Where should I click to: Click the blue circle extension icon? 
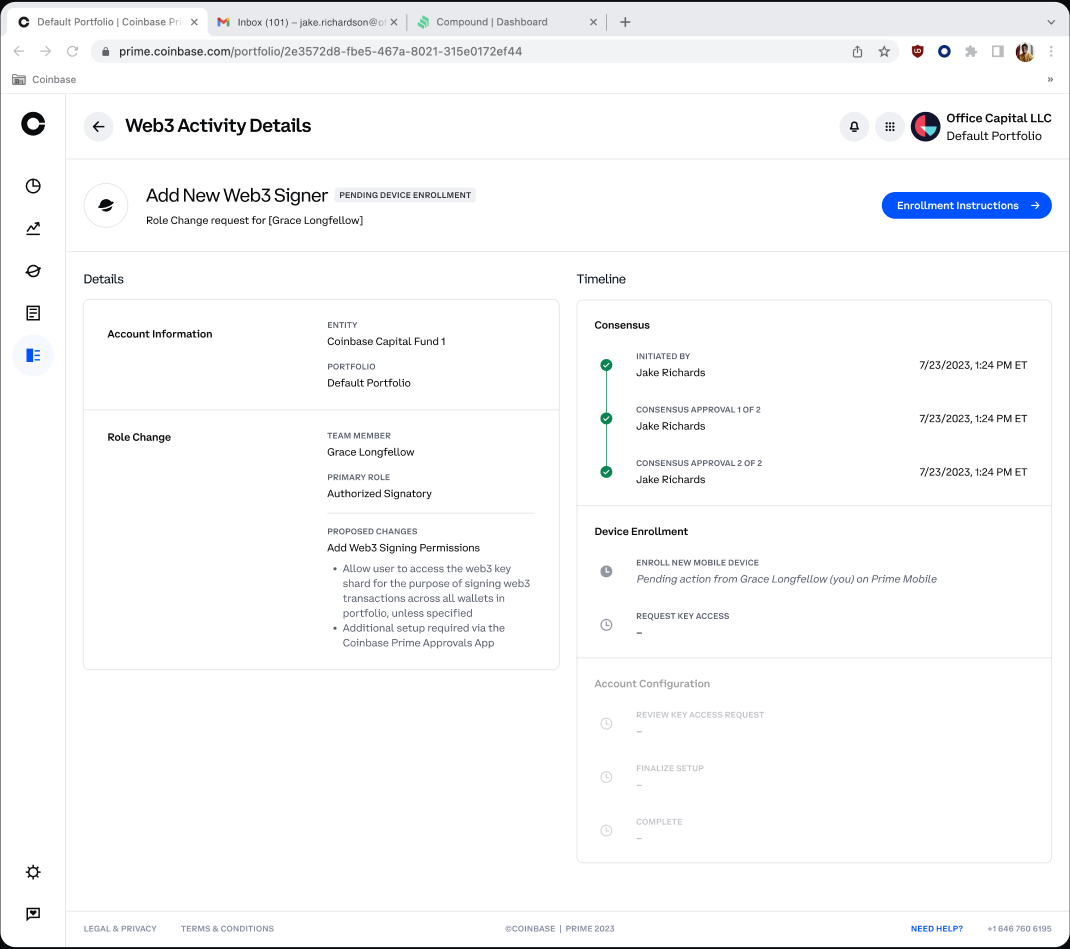944,51
